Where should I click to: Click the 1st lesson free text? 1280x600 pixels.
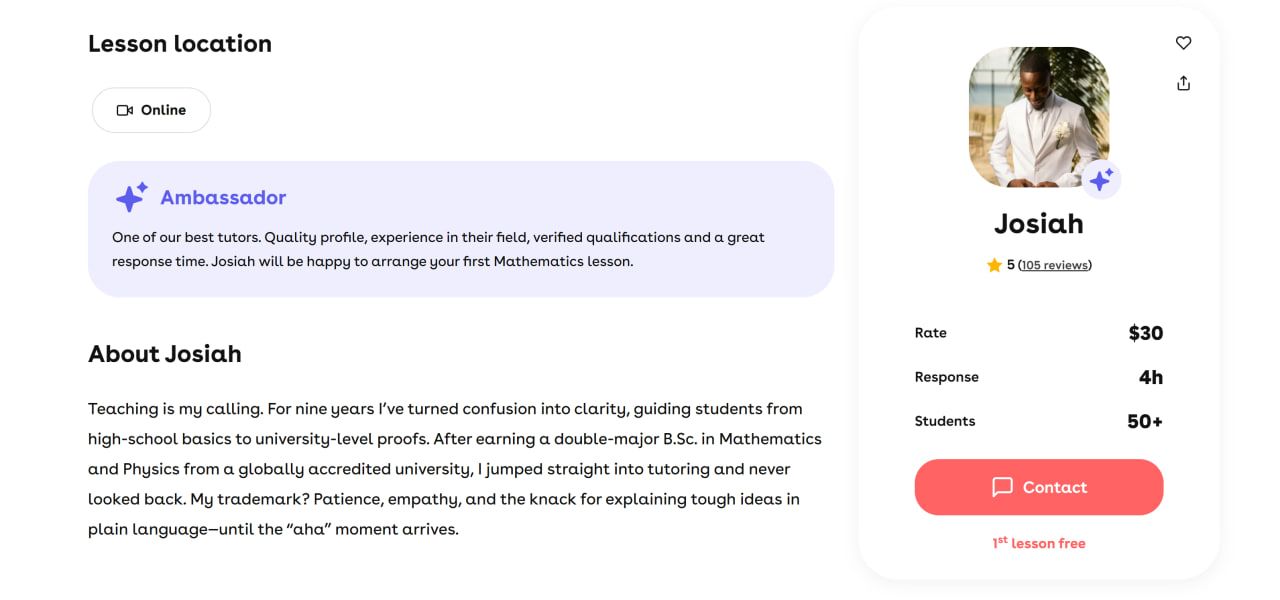pyautogui.click(x=1038, y=543)
